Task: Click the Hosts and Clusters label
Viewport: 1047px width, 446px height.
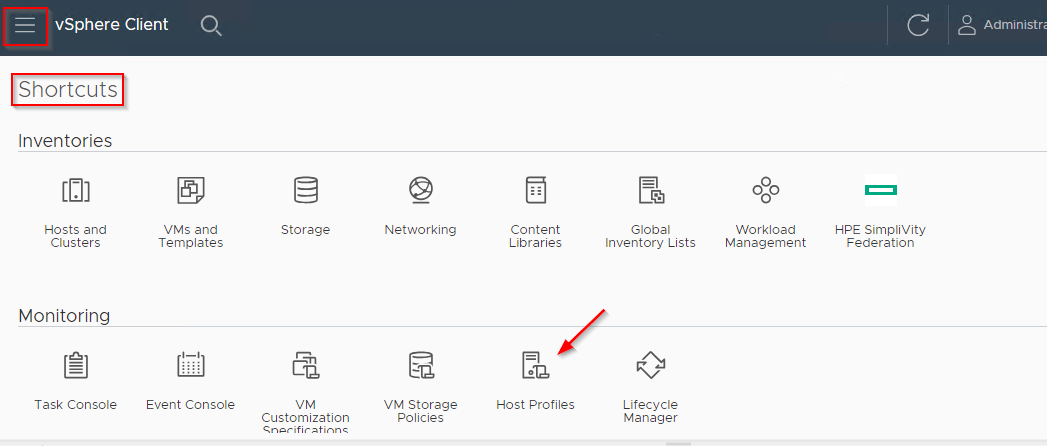Action: pos(75,236)
